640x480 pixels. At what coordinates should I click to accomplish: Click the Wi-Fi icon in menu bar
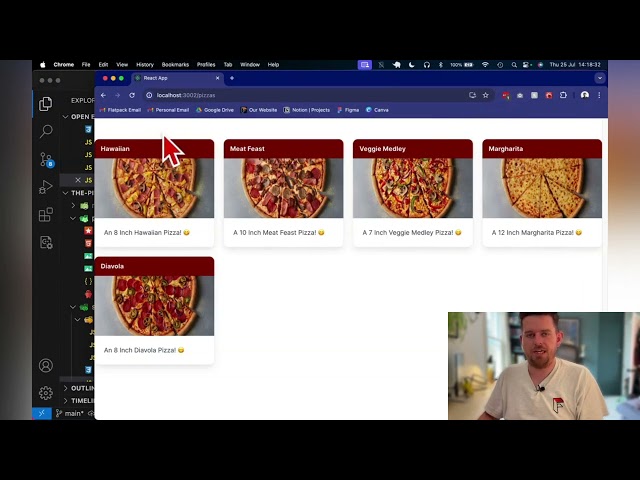(485, 64)
